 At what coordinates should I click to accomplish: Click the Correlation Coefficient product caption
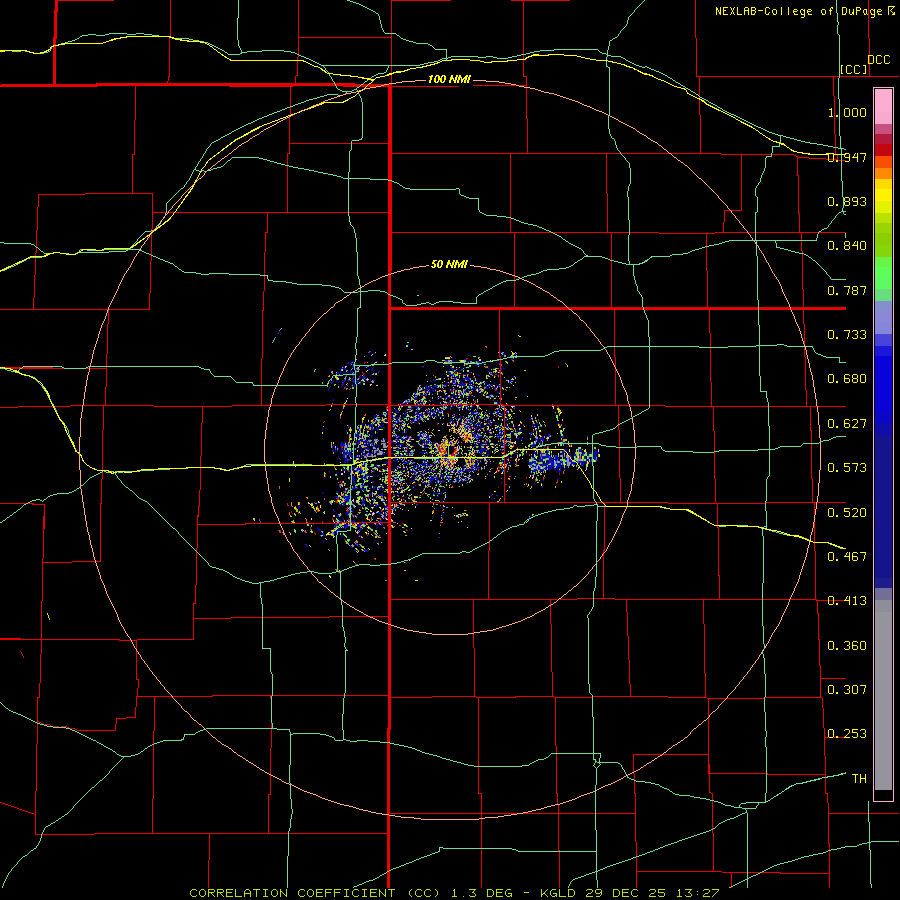(454, 893)
